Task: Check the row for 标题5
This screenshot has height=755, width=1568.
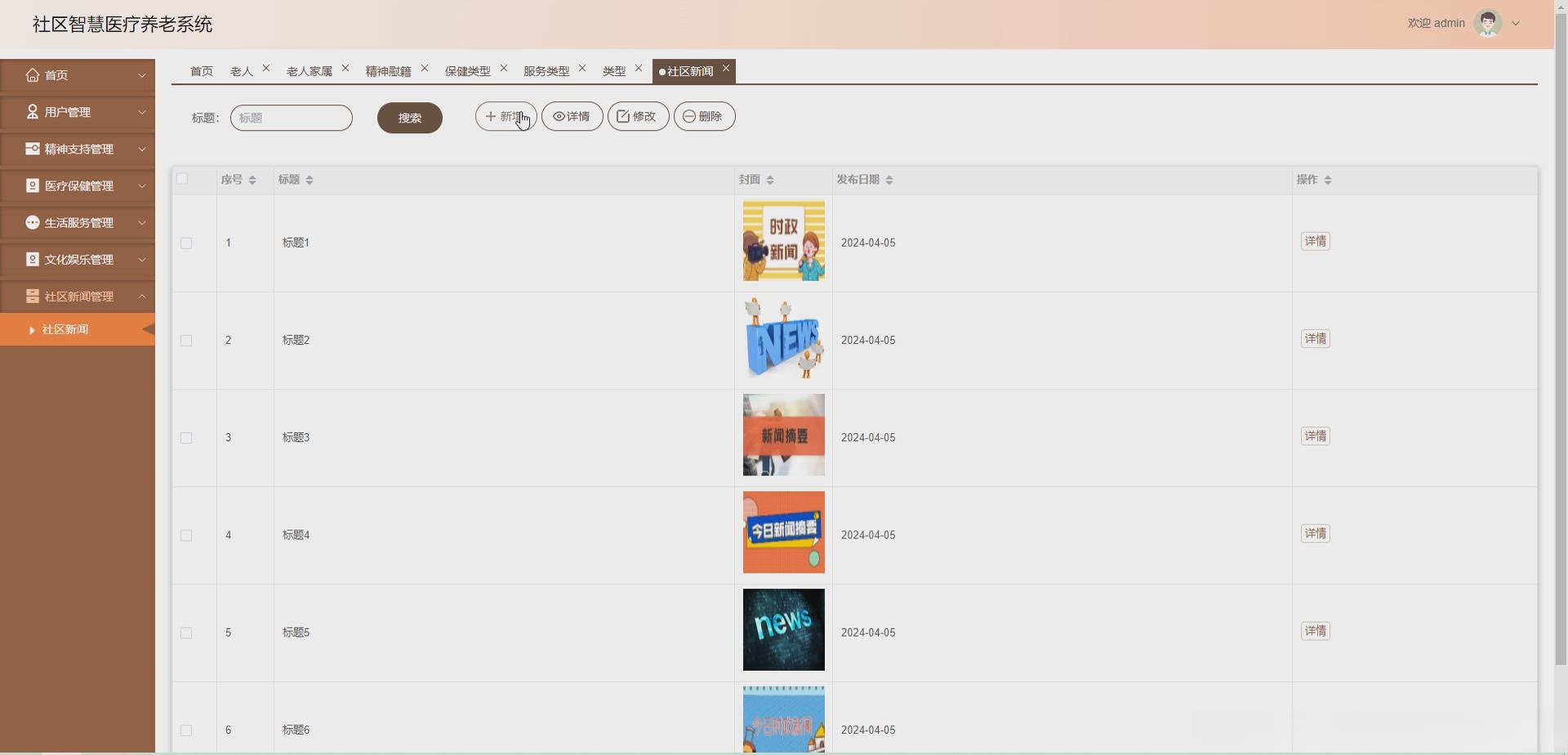Action: coord(186,633)
